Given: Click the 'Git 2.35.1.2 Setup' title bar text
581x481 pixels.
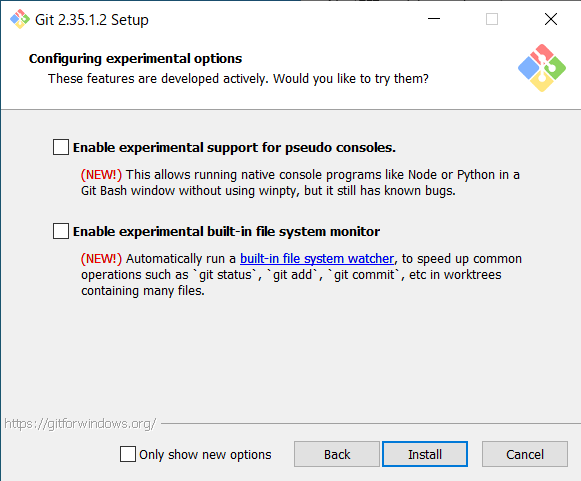Looking at the screenshot, I should pyautogui.click(x=92, y=20).
